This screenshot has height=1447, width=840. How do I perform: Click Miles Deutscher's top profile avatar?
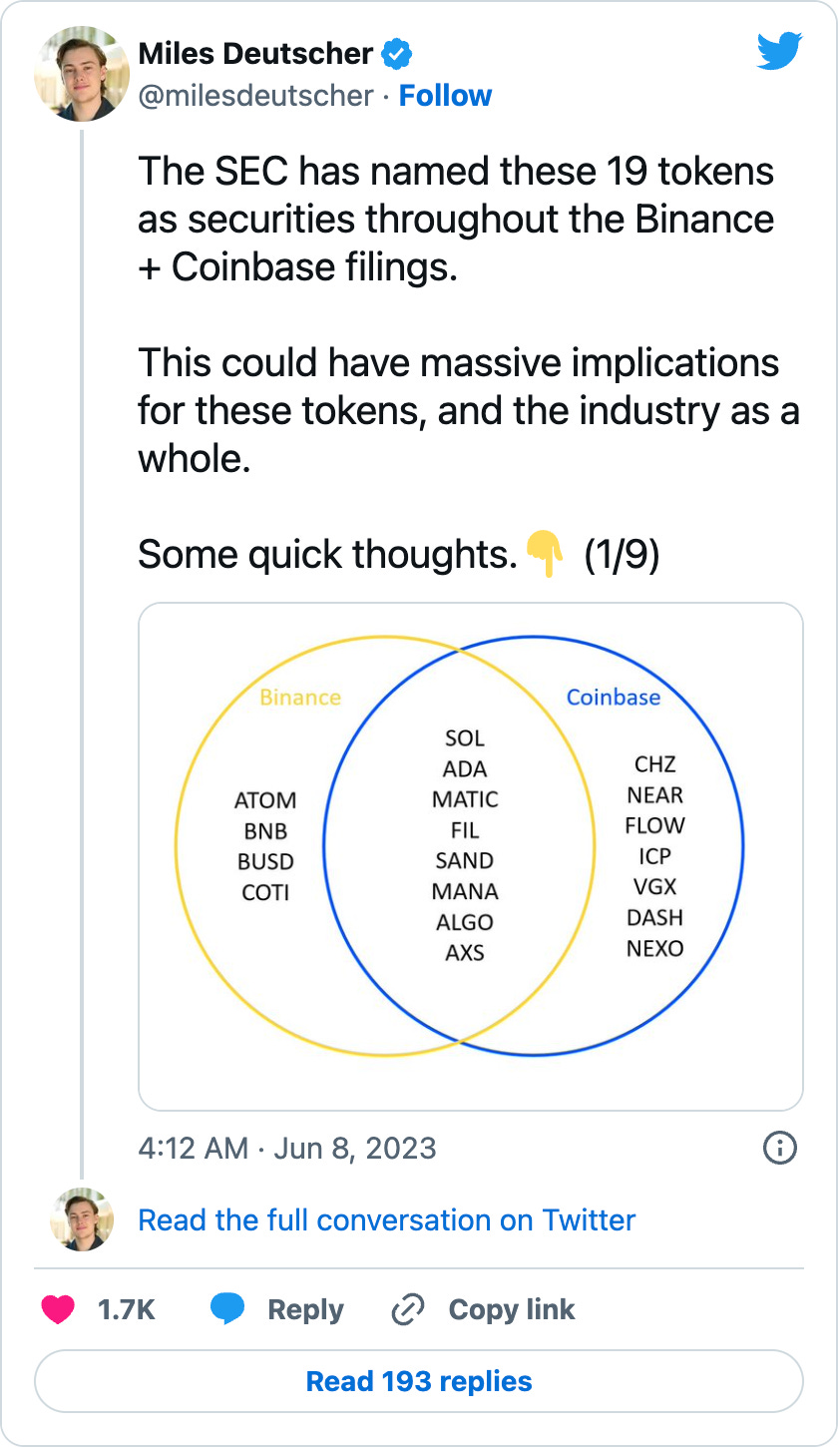[82, 75]
